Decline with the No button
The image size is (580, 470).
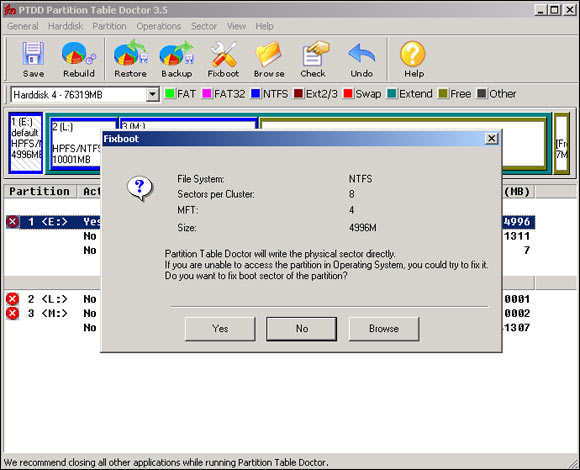(x=301, y=328)
